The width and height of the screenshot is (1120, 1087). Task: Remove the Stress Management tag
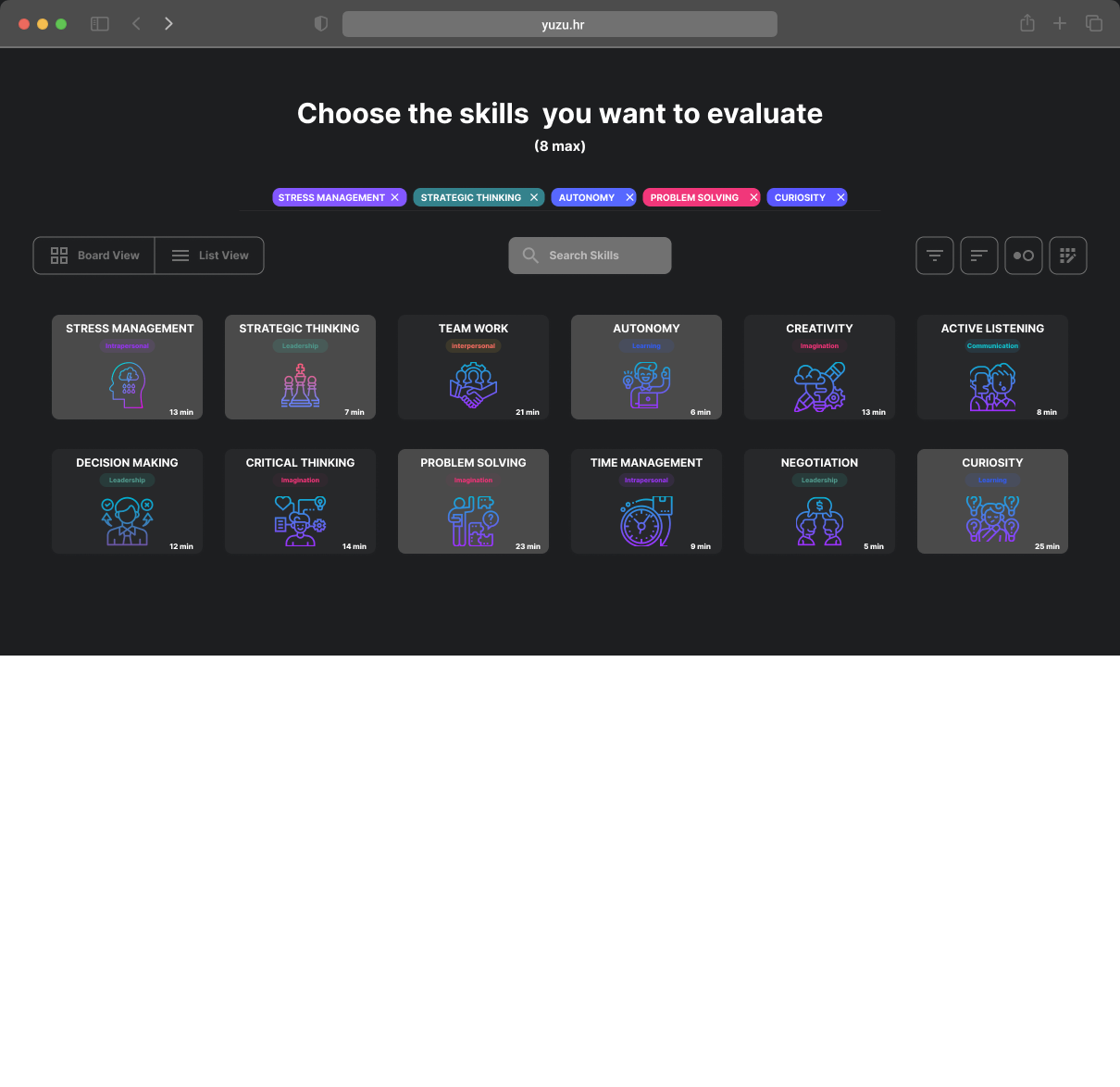(x=395, y=197)
